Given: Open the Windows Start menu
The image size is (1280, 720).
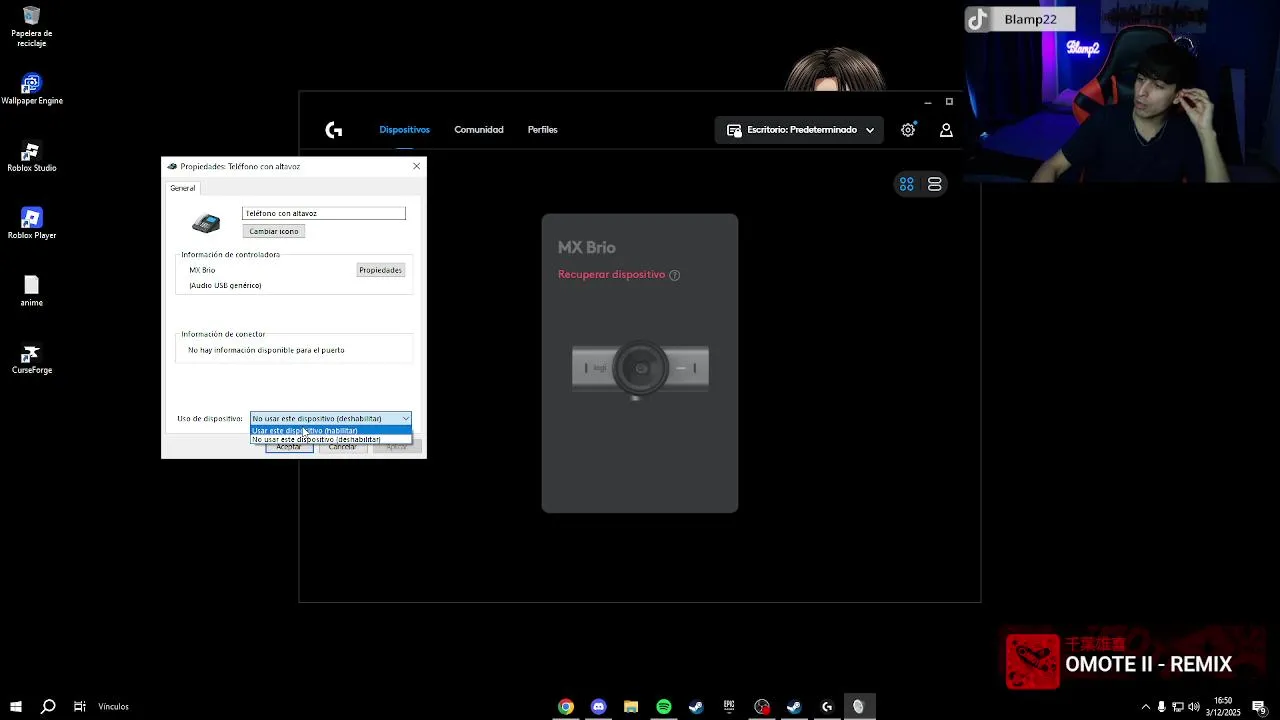Looking at the screenshot, I should click(x=16, y=707).
